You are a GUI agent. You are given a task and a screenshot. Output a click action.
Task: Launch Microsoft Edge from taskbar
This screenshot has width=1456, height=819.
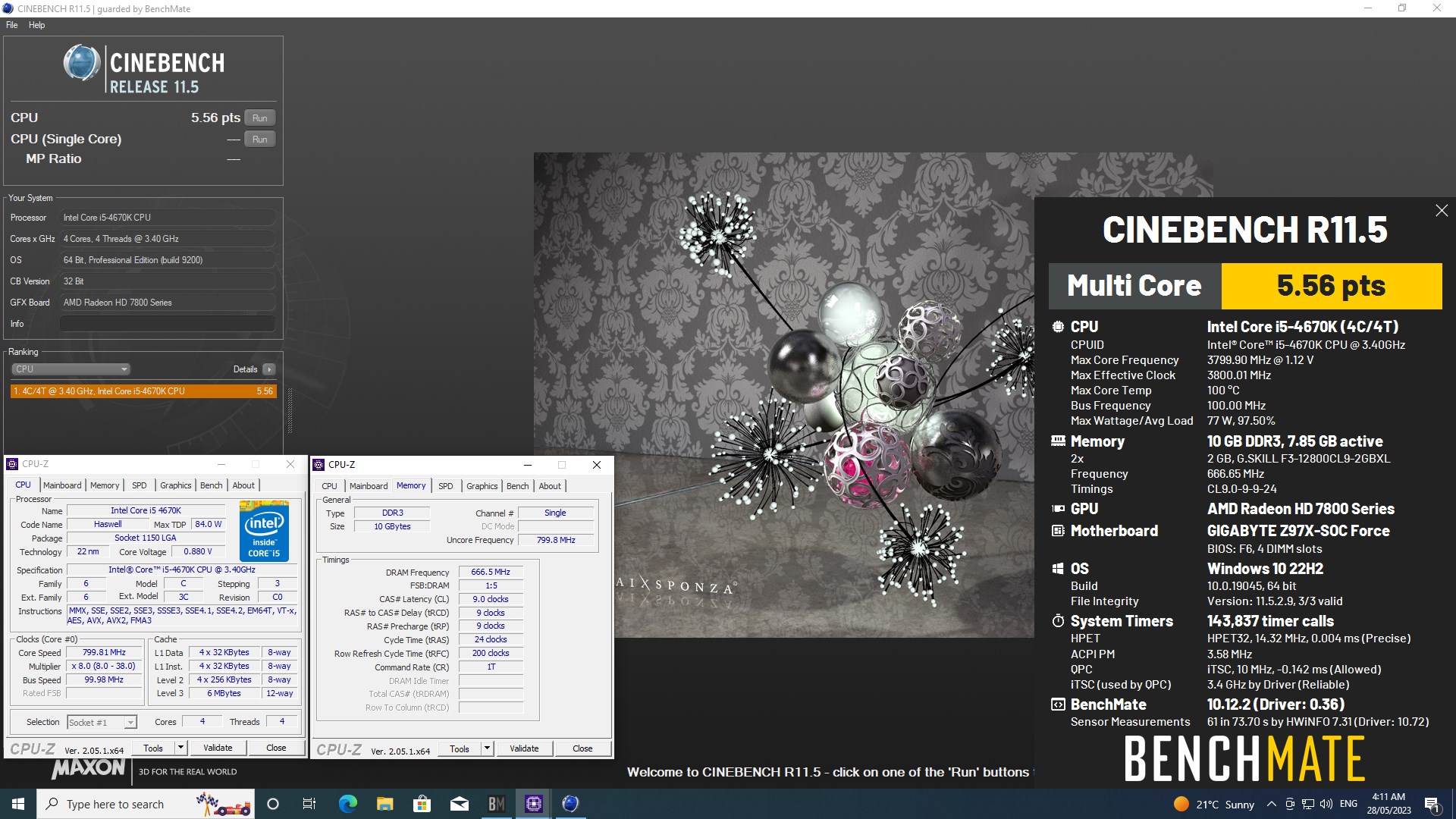pyautogui.click(x=347, y=804)
